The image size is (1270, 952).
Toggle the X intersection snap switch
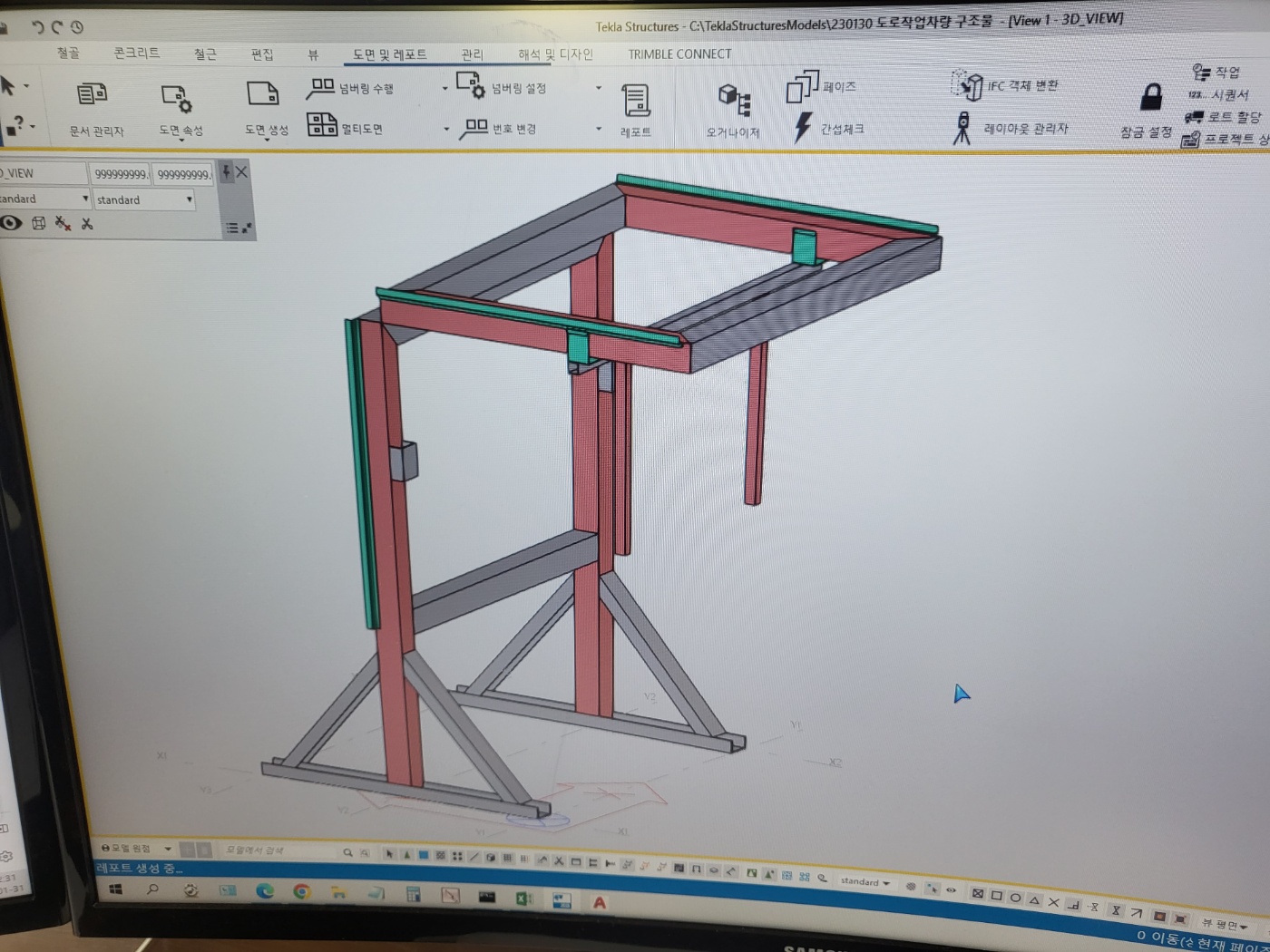(1053, 902)
